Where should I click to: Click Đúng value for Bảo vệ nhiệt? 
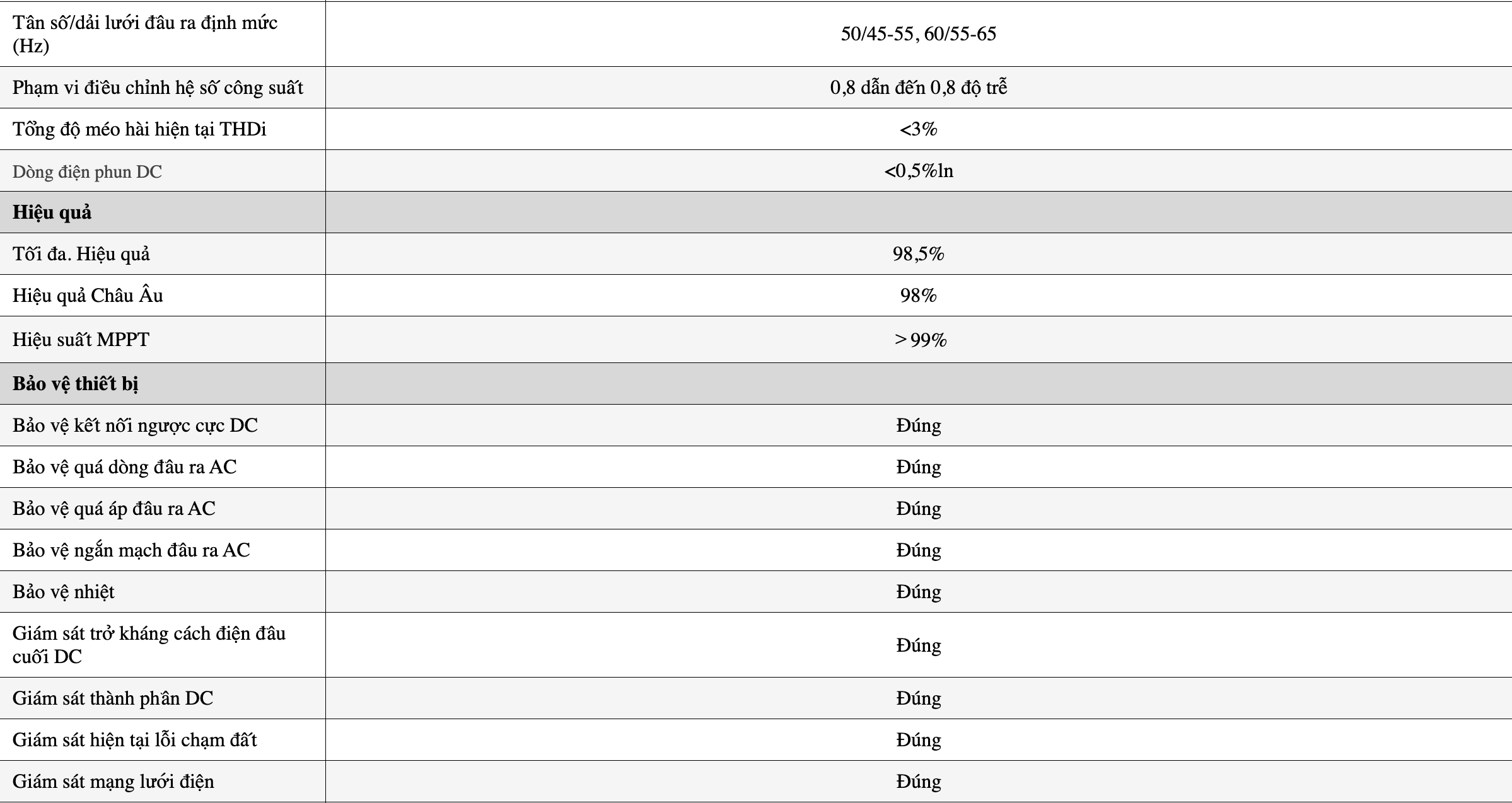[x=918, y=591]
